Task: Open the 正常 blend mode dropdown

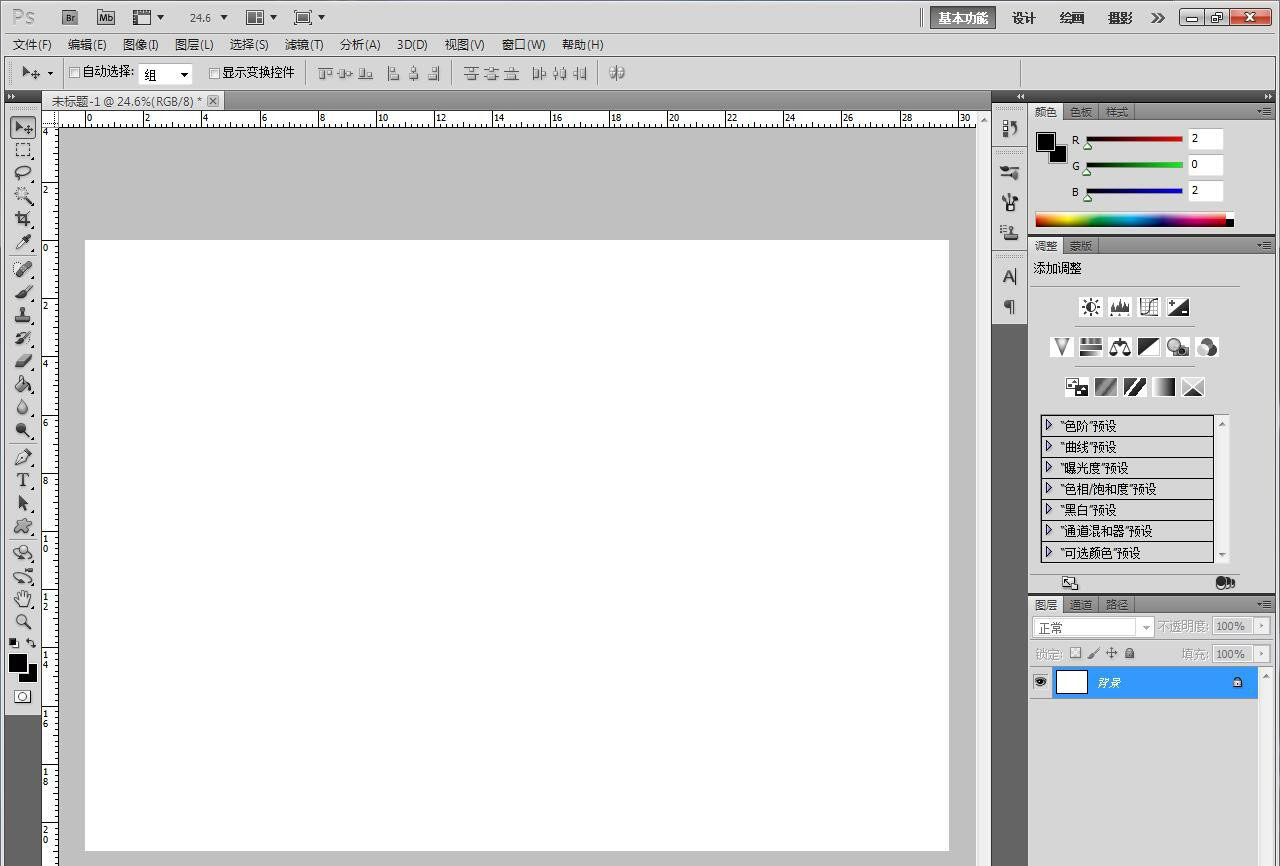Action: coord(1093,627)
